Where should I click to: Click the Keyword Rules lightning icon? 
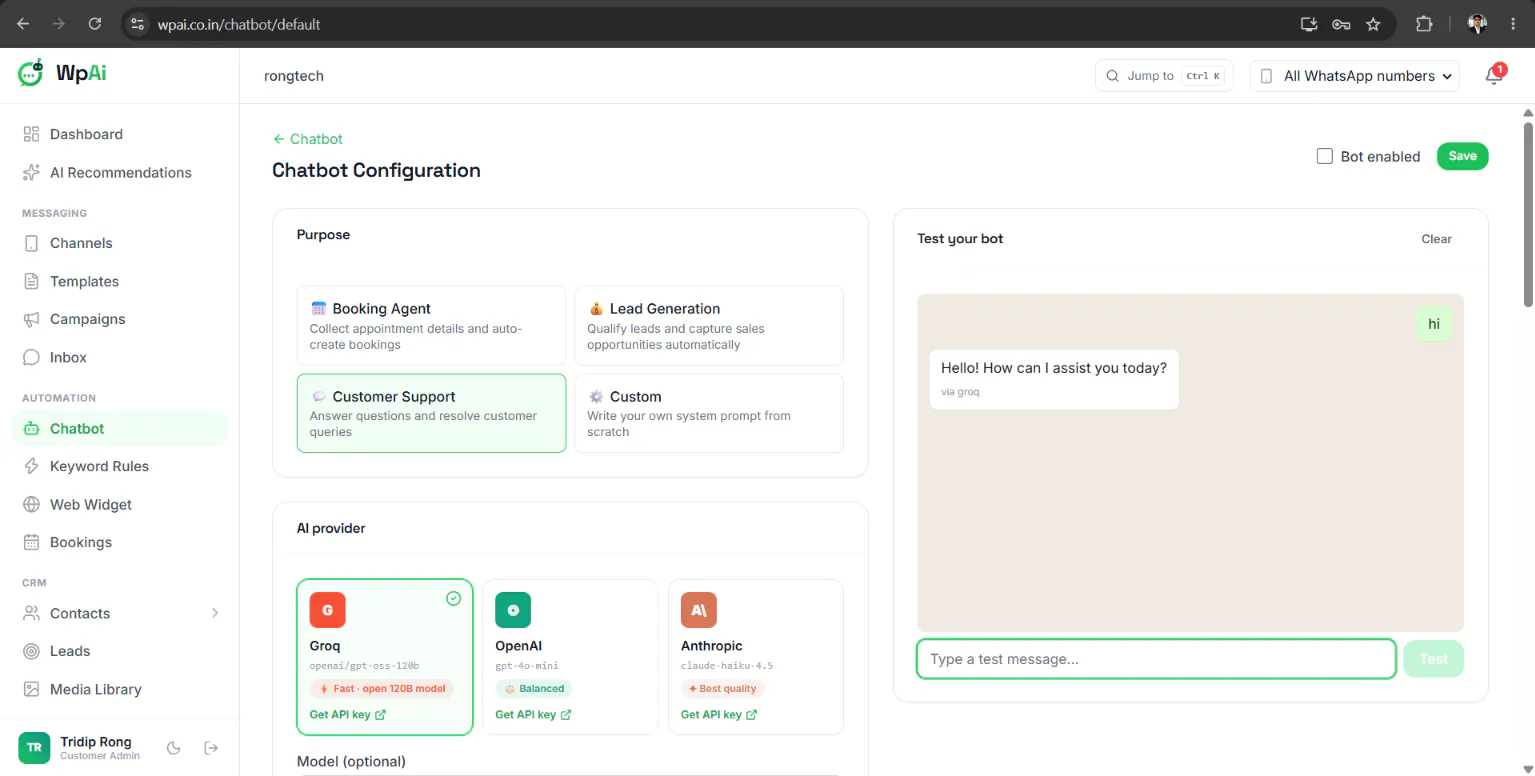[x=31, y=466]
